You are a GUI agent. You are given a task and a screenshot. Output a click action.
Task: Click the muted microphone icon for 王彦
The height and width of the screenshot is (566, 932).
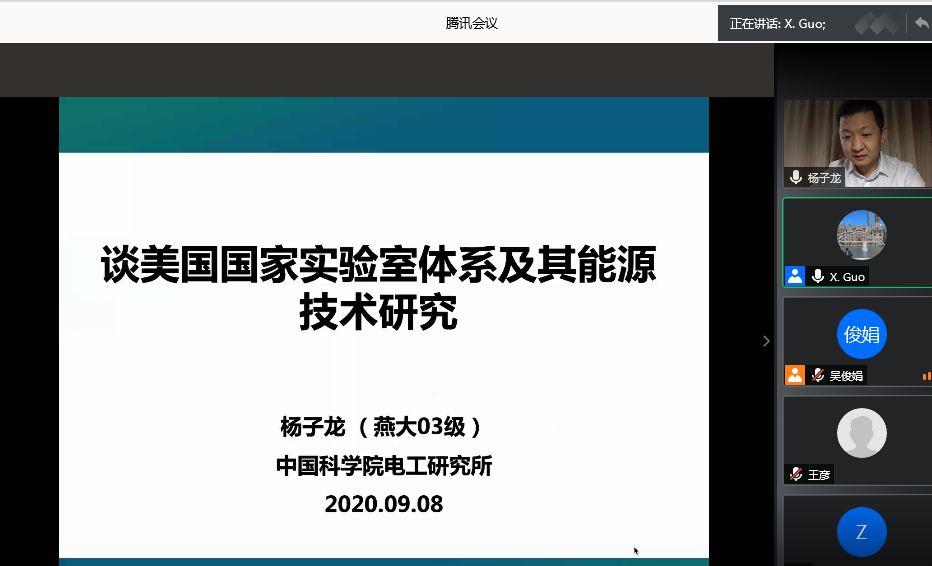[x=796, y=474]
